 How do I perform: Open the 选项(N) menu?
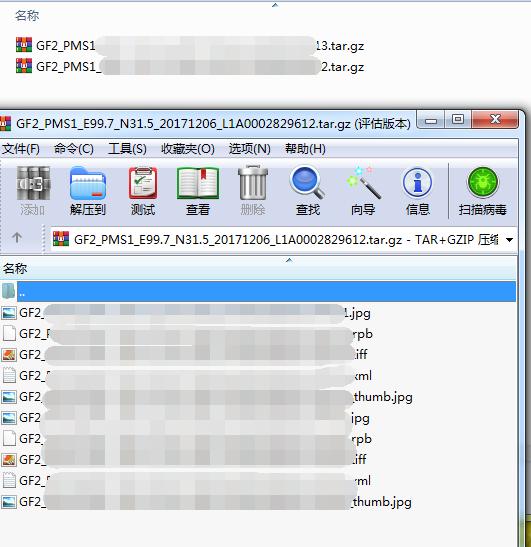[x=249, y=149]
